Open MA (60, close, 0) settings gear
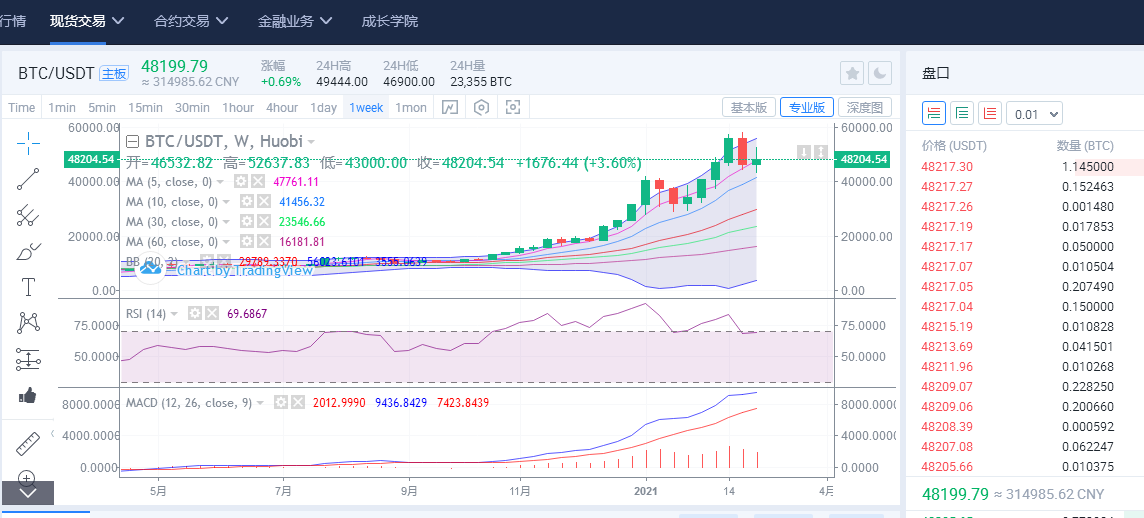Screen dimensions: 1144x518 [x=248, y=241]
